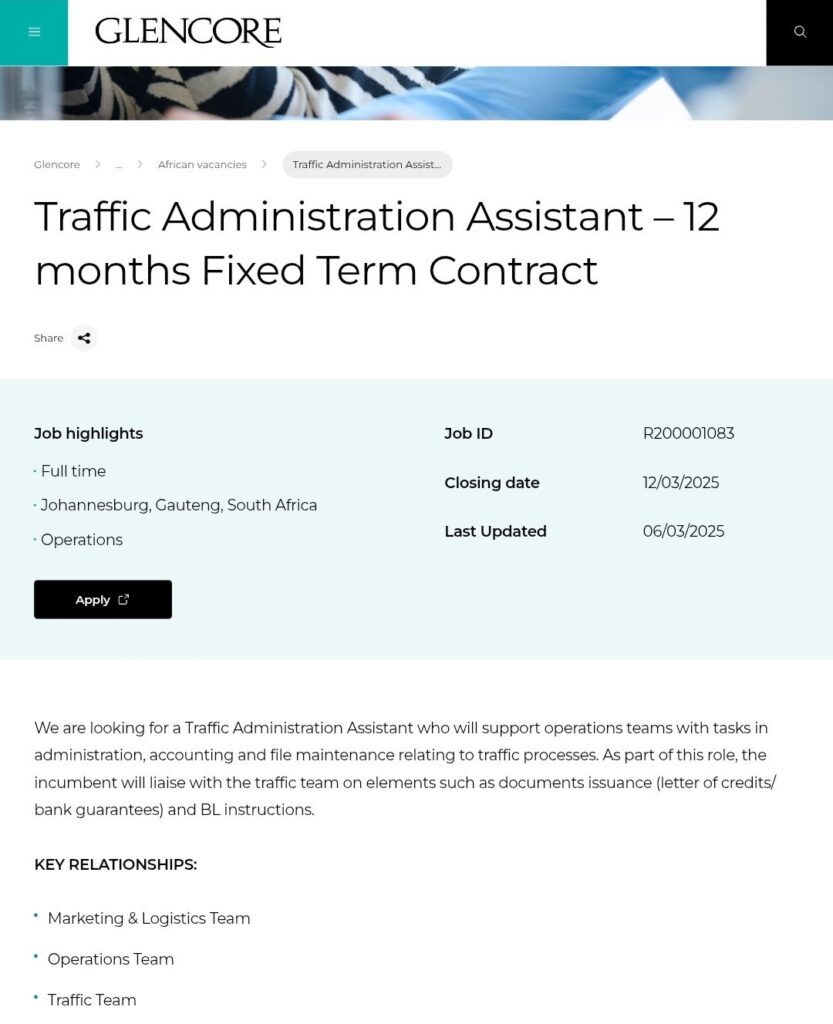Click the chevron after African vacancies breadcrumb
The height and width of the screenshot is (1024, 833).
264,164
